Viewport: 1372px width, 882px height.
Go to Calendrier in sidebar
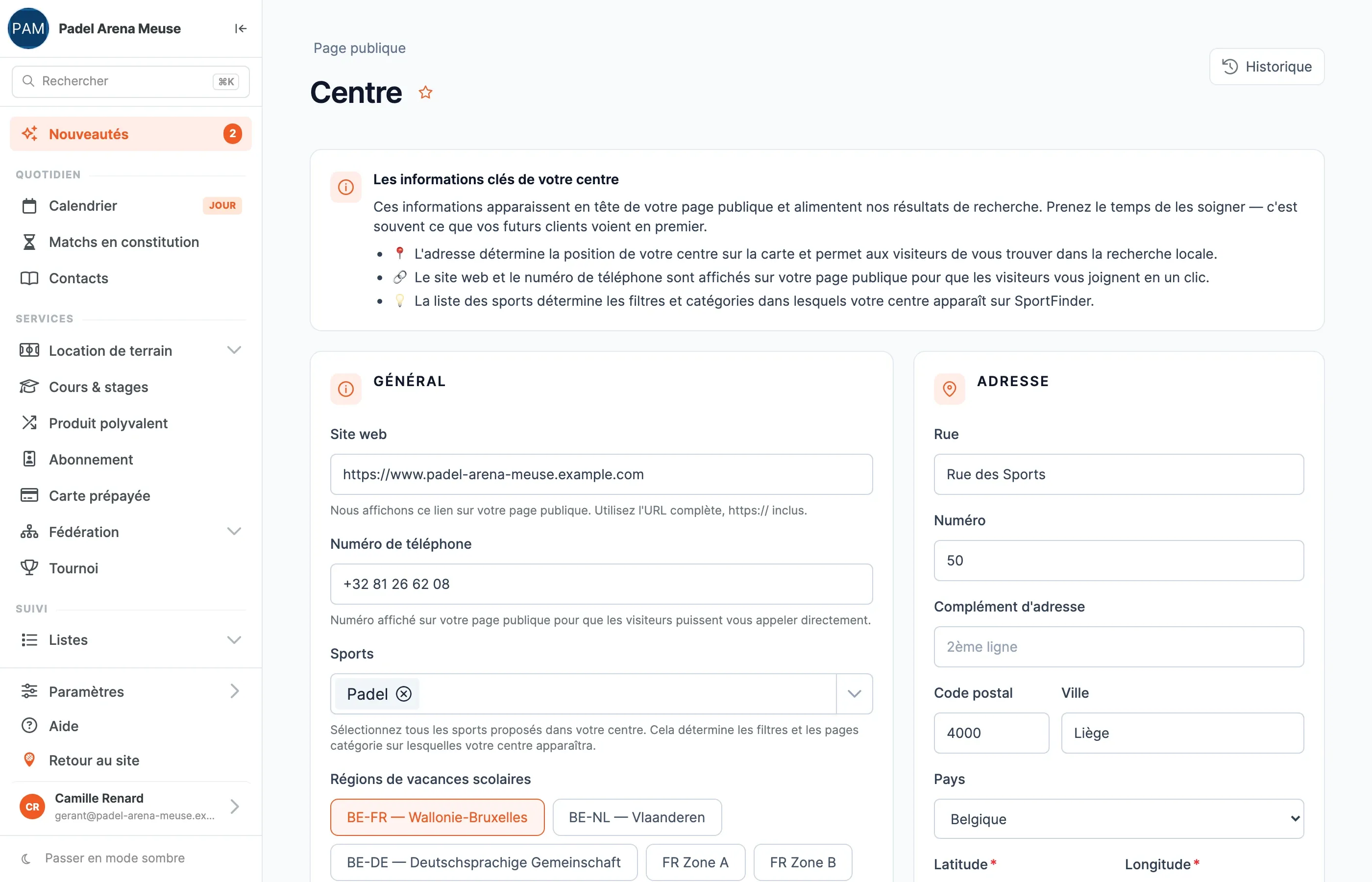pos(130,206)
